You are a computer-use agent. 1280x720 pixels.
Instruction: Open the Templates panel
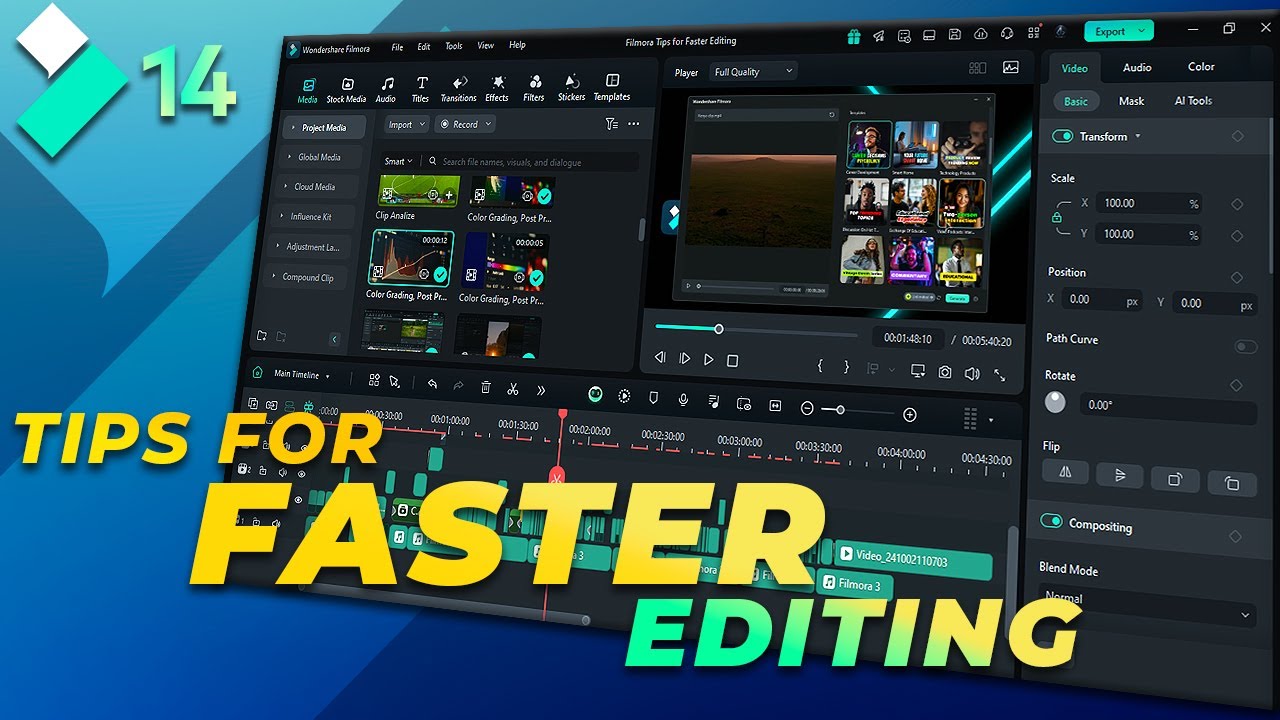click(x=612, y=88)
